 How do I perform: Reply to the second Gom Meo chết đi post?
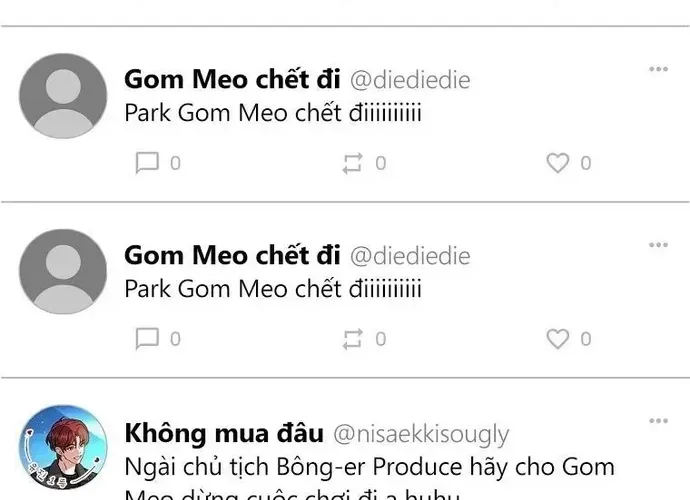(147, 339)
